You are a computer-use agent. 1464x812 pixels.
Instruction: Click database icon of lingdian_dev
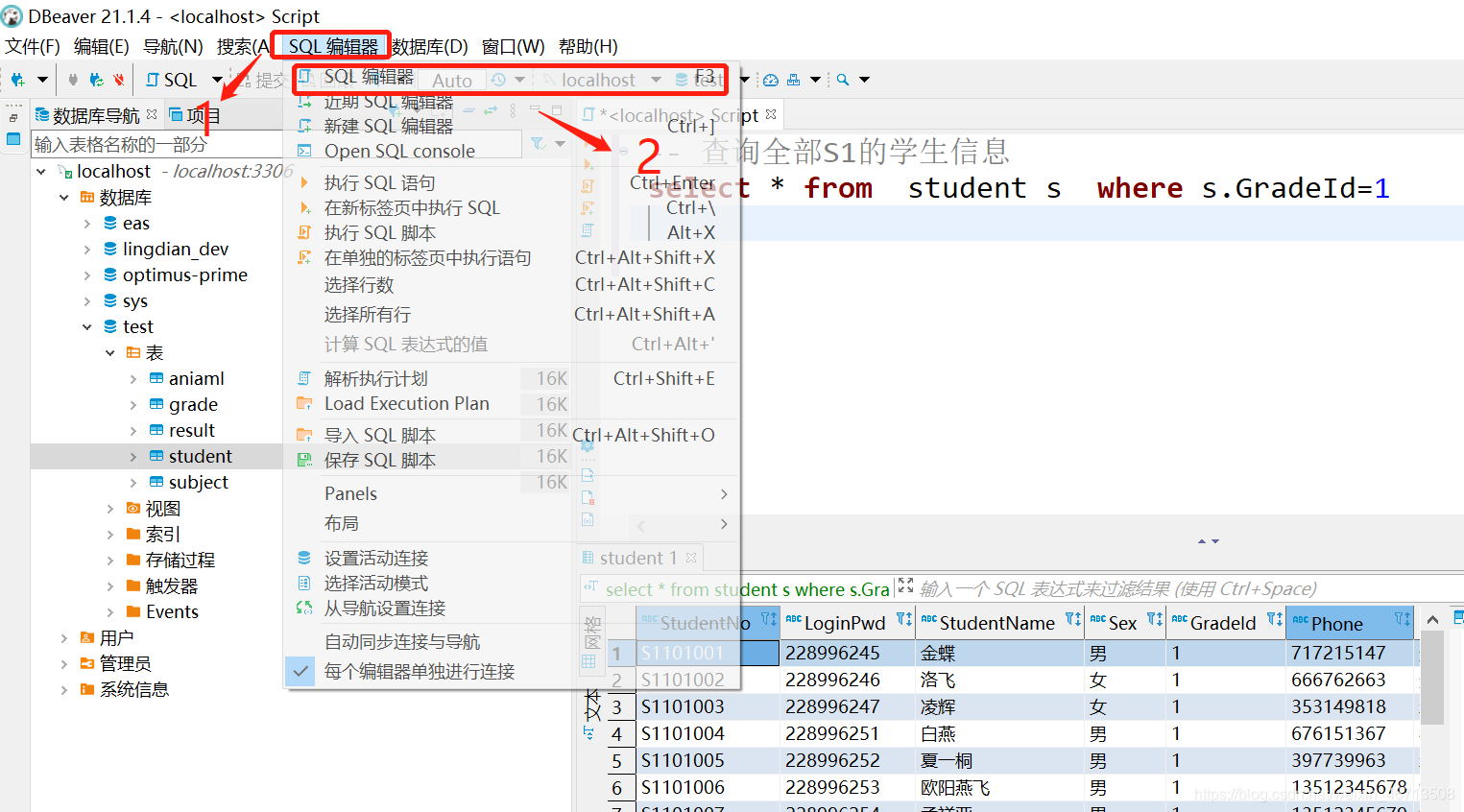(x=110, y=249)
